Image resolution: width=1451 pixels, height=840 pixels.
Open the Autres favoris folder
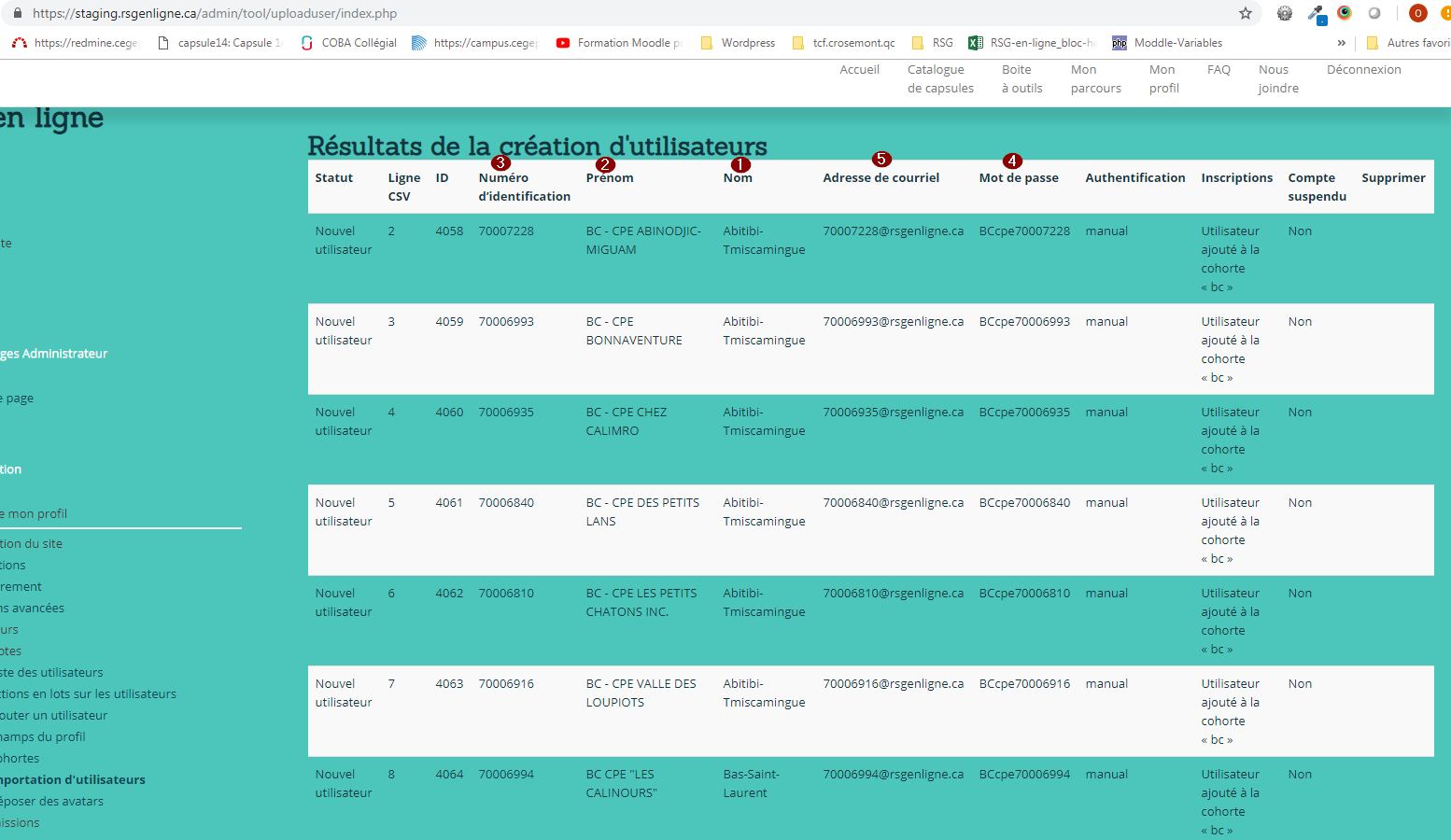coord(1408,43)
